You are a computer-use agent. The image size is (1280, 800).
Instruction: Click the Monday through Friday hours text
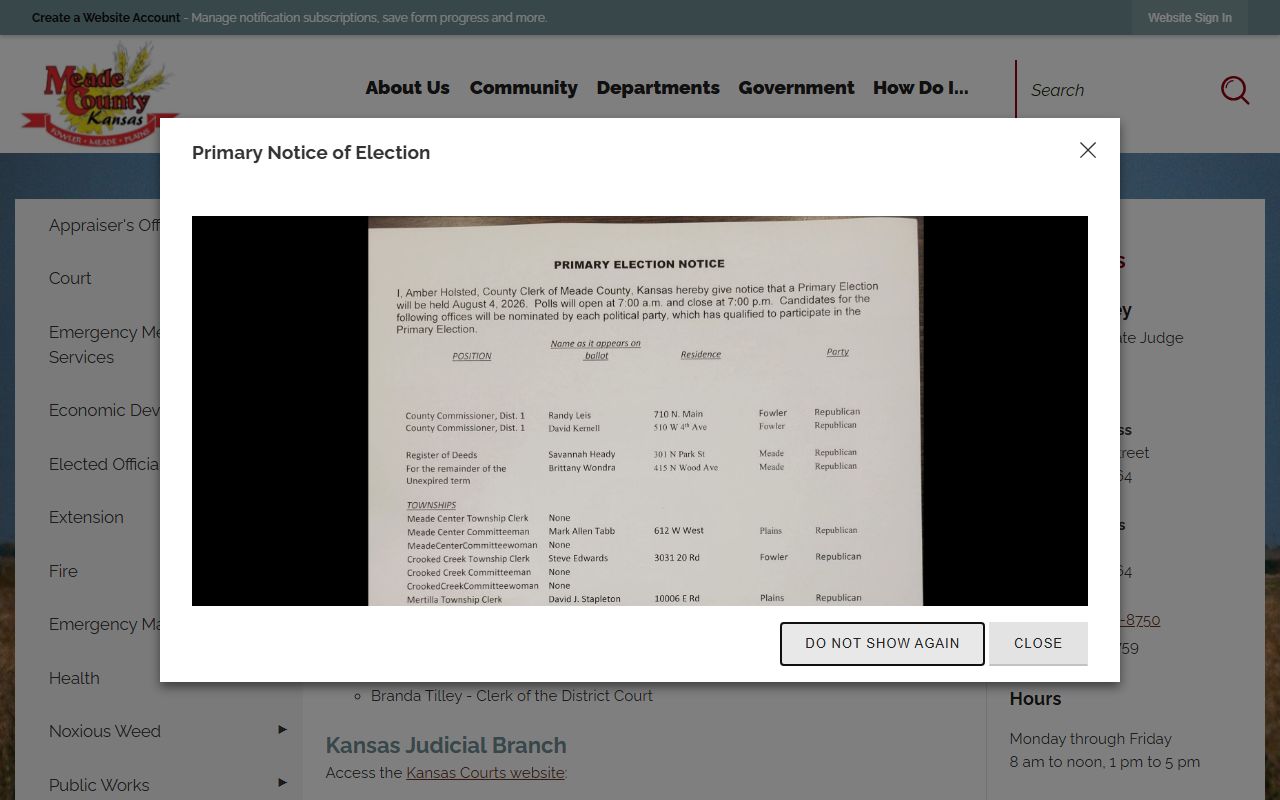point(1090,739)
